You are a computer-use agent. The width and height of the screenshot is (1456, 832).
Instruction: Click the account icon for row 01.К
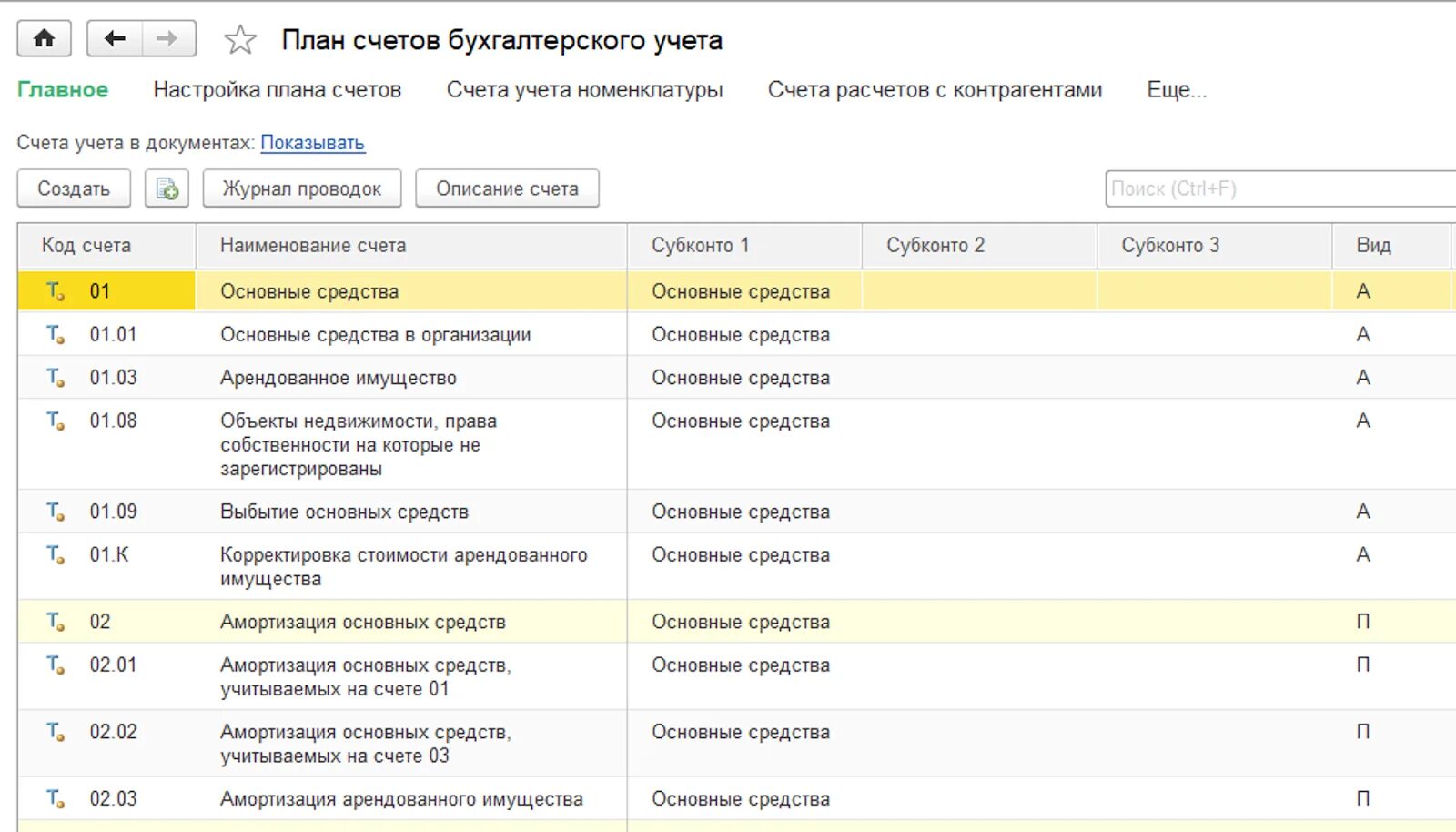(56, 555)
